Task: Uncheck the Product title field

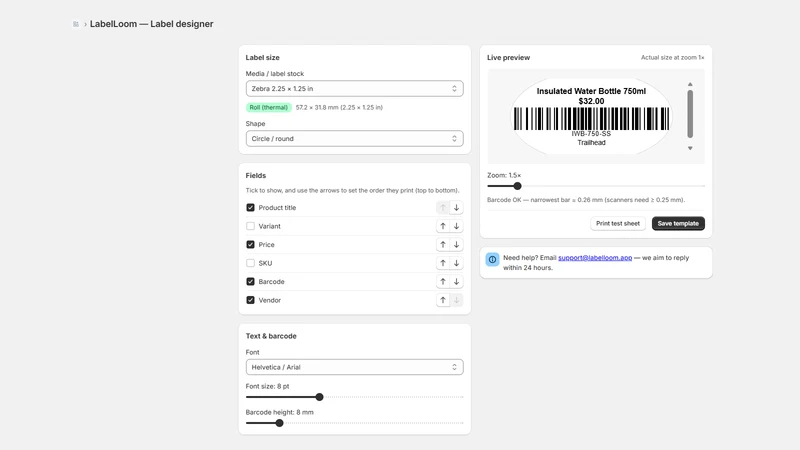Action: click(x=251, y=208)
